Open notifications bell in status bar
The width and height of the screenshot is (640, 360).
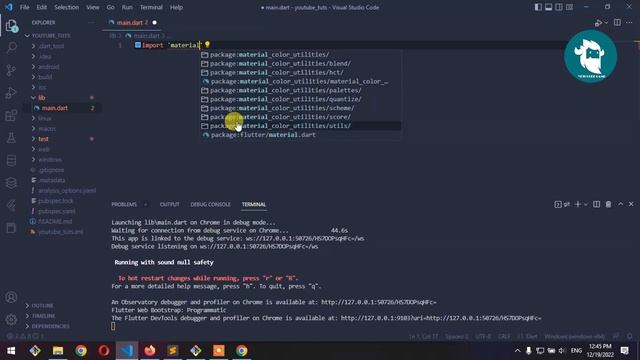[630, 337]
